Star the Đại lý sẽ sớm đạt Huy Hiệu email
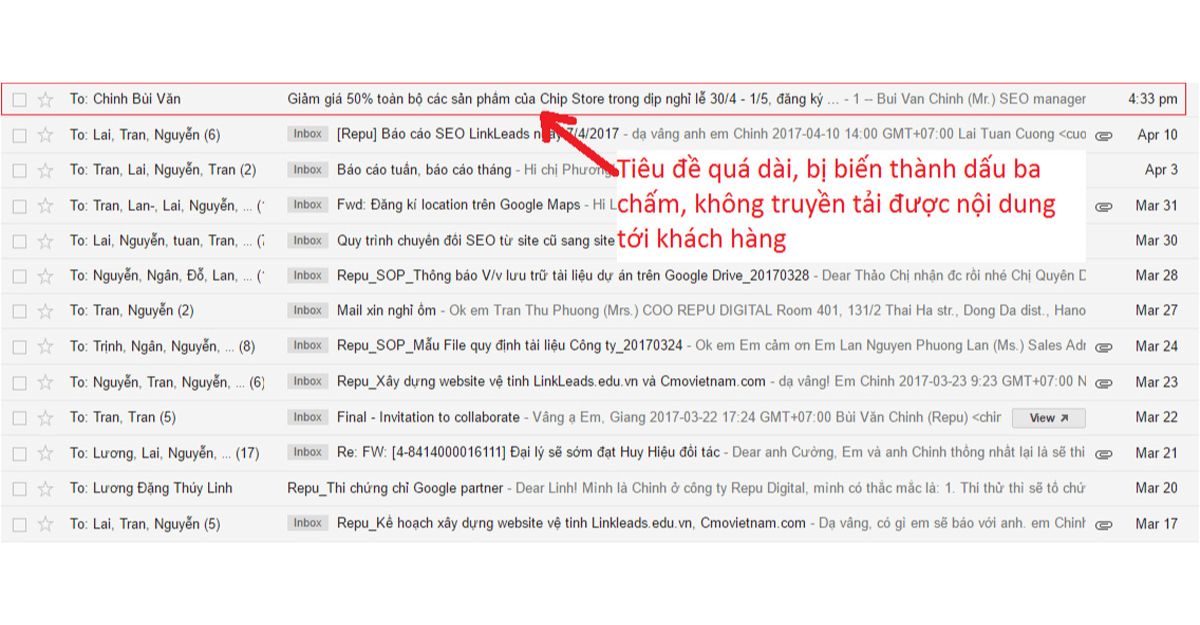Screen dimensions: 1200x625 [45, 453]
